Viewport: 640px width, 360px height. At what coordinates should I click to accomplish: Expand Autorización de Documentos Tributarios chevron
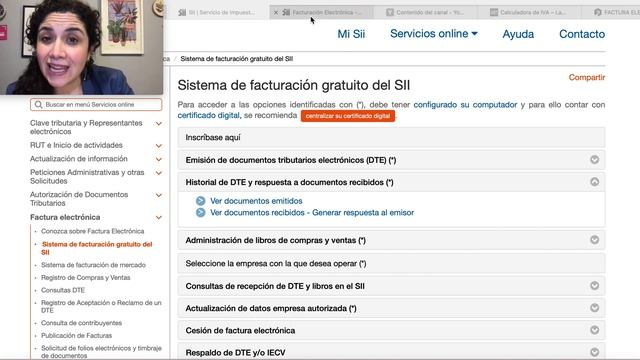tap(159, 195)
